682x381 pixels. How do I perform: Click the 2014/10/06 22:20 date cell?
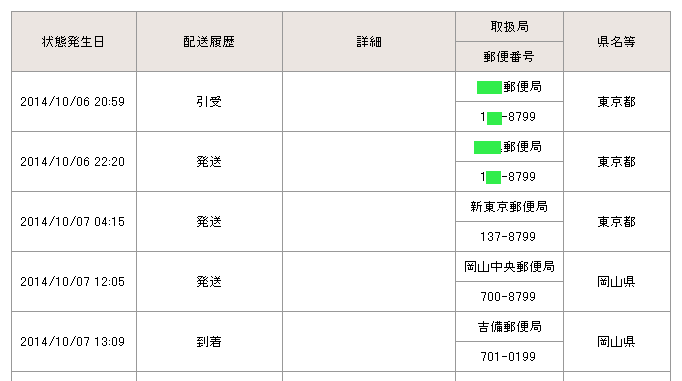(x=74, y=162)
